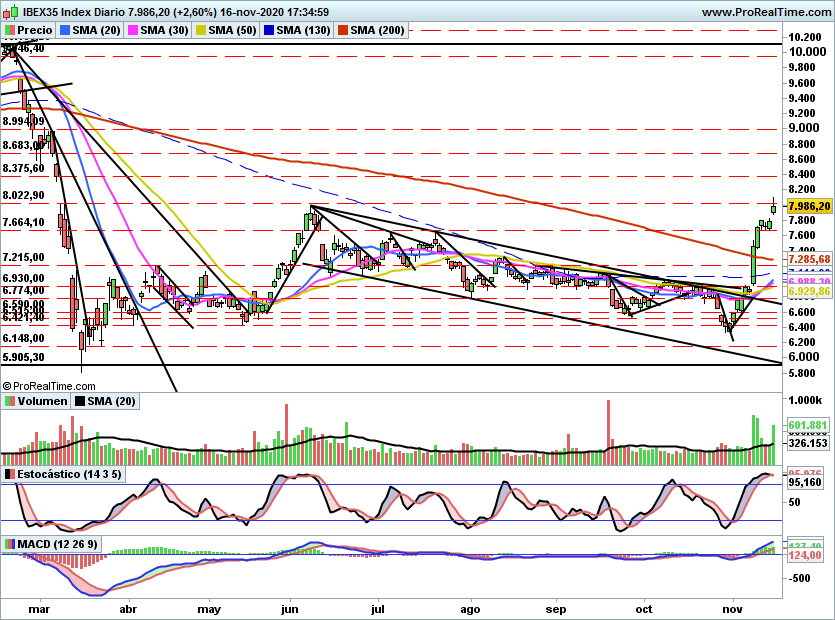
Task: Click the 7.664,10 level label
Action: [x=23, y=222]
